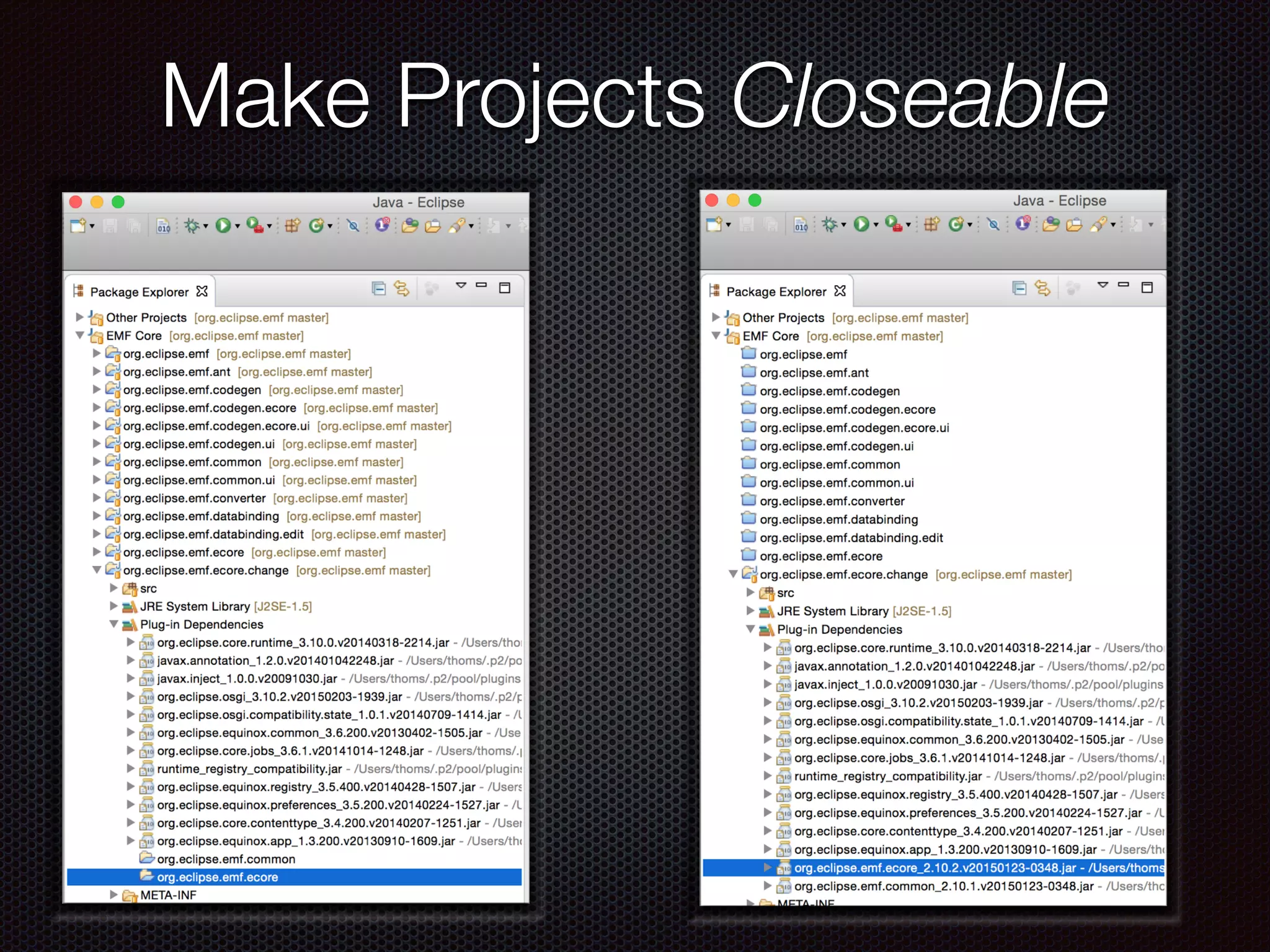
Task: Click the Search flashlight icon in right Eclipse toolbar
Action: click(x=1098, y=224)
